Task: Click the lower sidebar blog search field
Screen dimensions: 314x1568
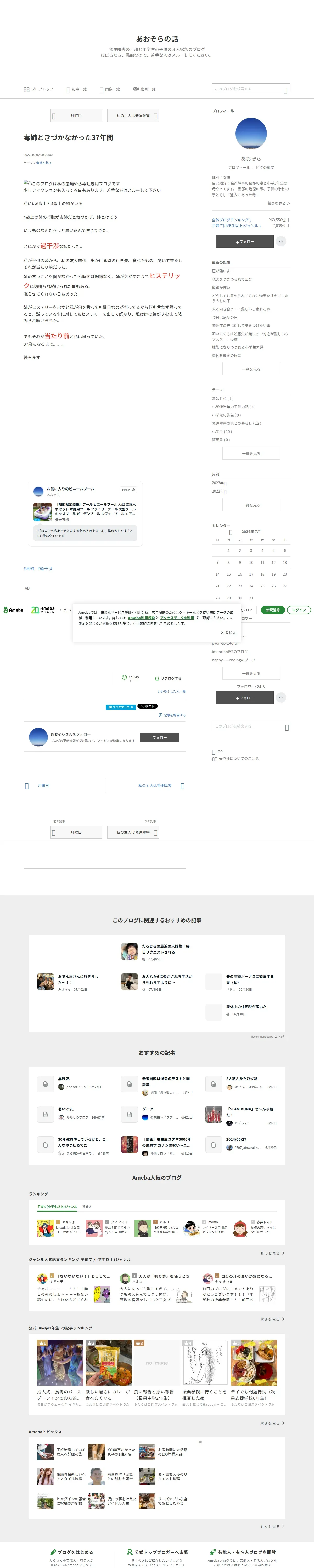Action: pyautogui.click(x=251, y=726)
